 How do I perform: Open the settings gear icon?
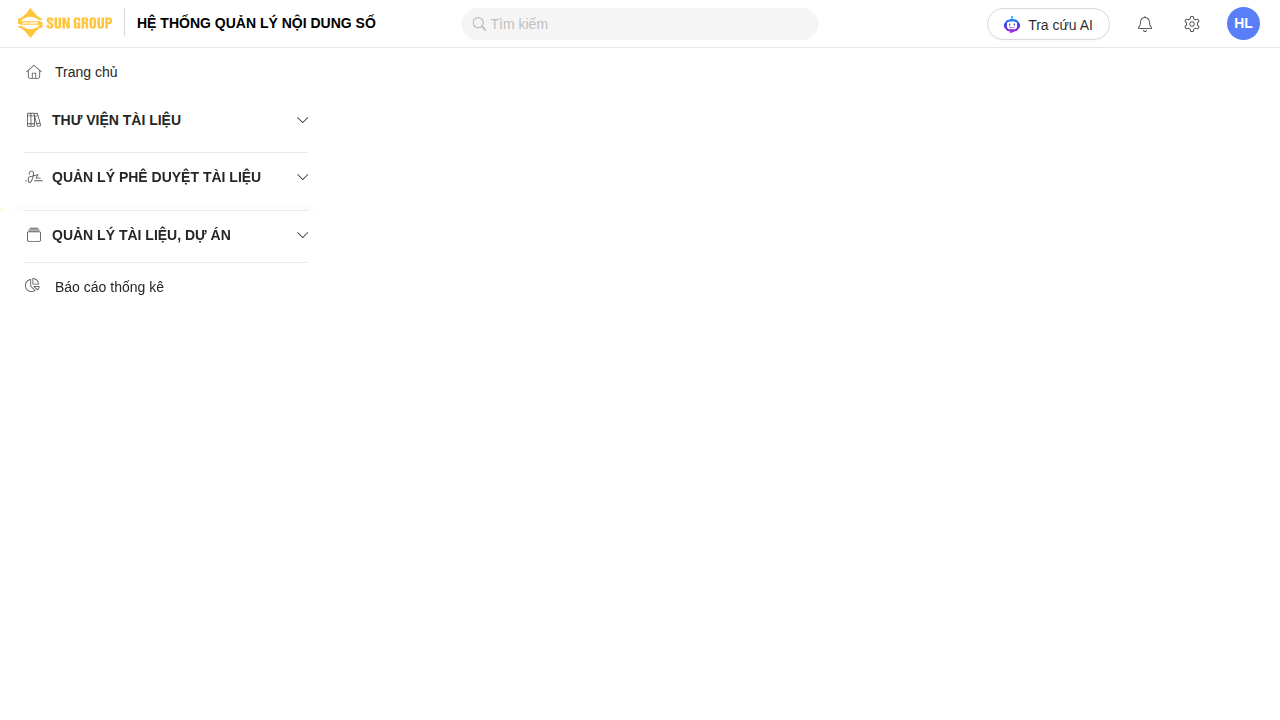[1192, 24]
